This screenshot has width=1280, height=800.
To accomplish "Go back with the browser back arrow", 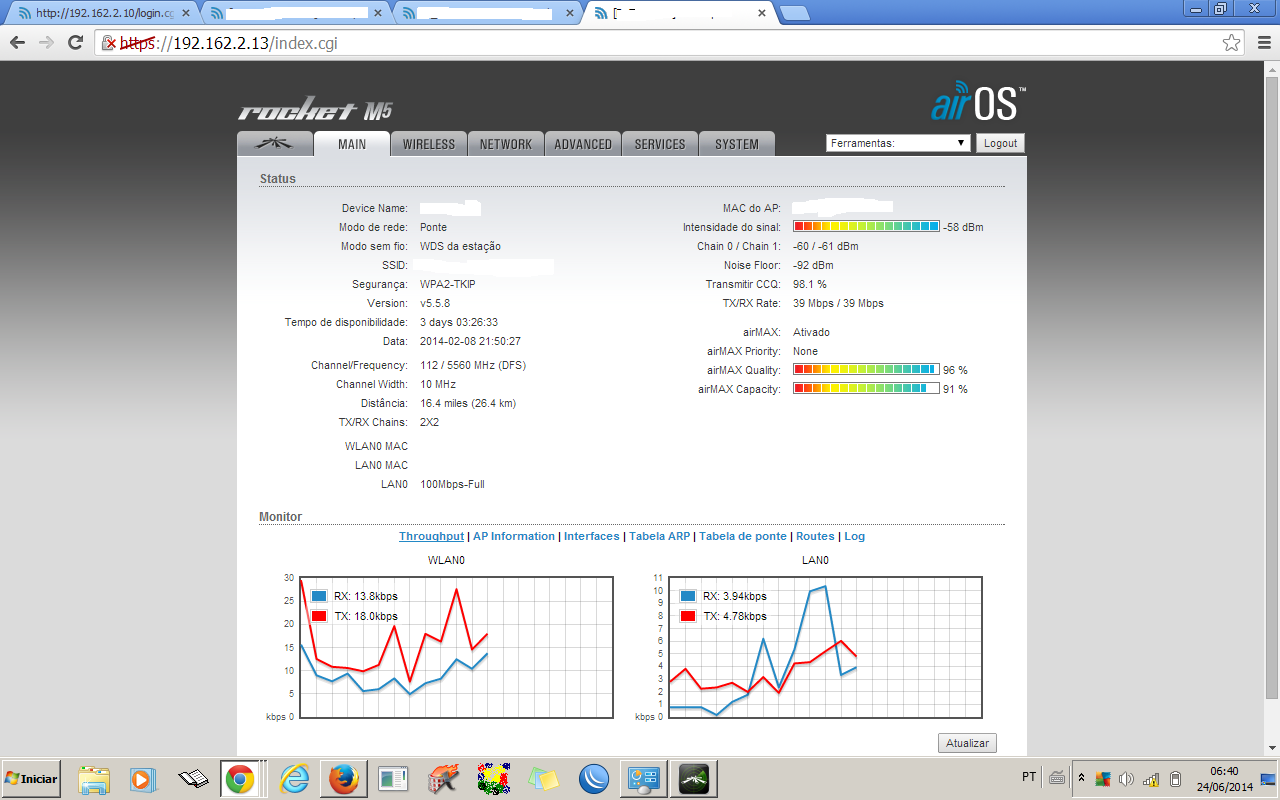I will point(17,43).
